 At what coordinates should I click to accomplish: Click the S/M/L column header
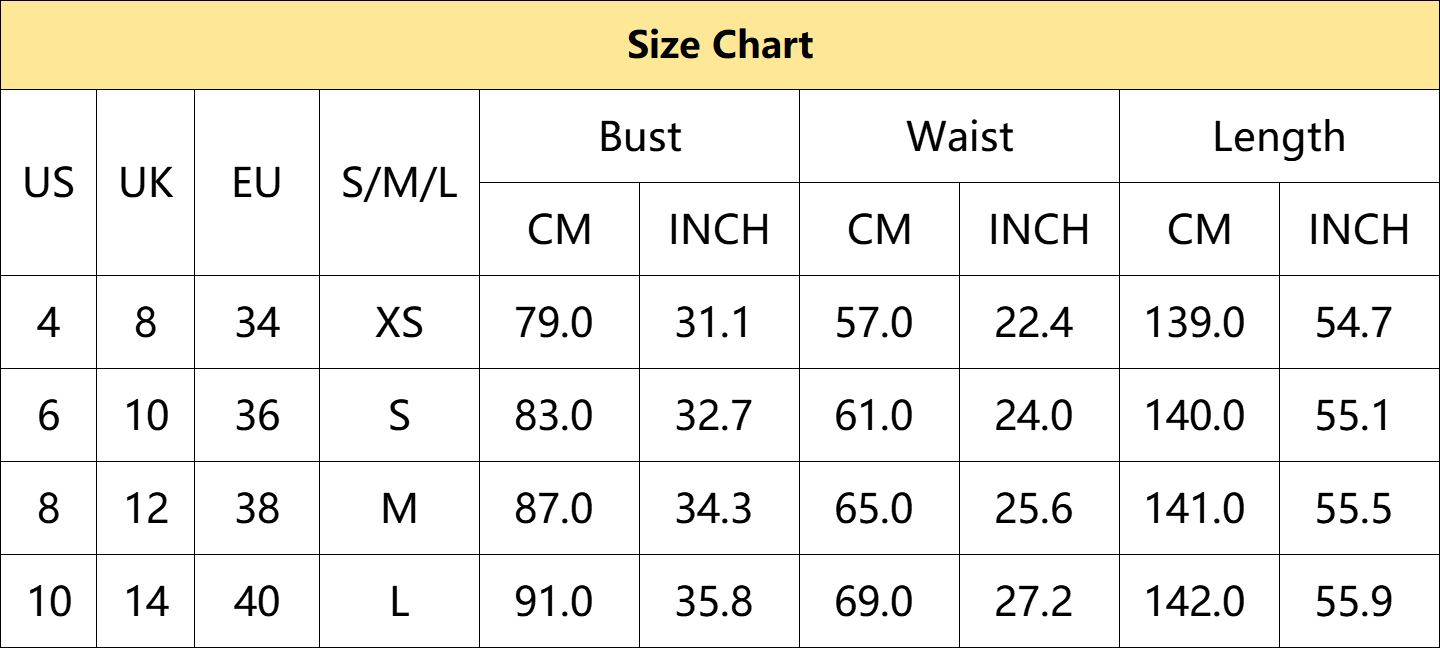pyautogui.click(x=399, y=183)
